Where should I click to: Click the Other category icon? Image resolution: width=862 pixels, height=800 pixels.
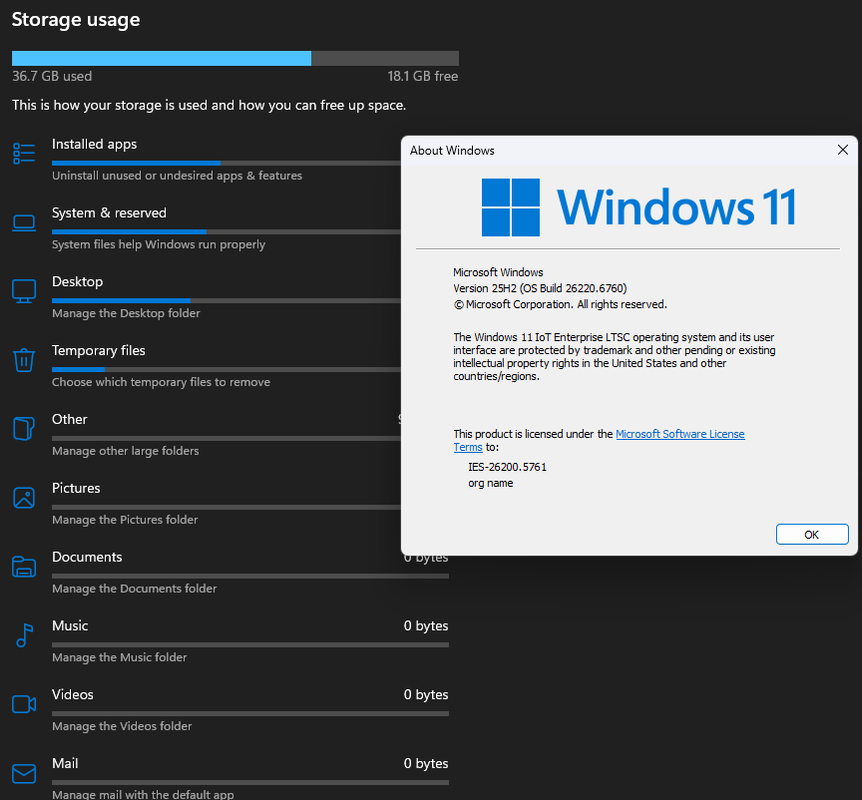tap(24, 428)
